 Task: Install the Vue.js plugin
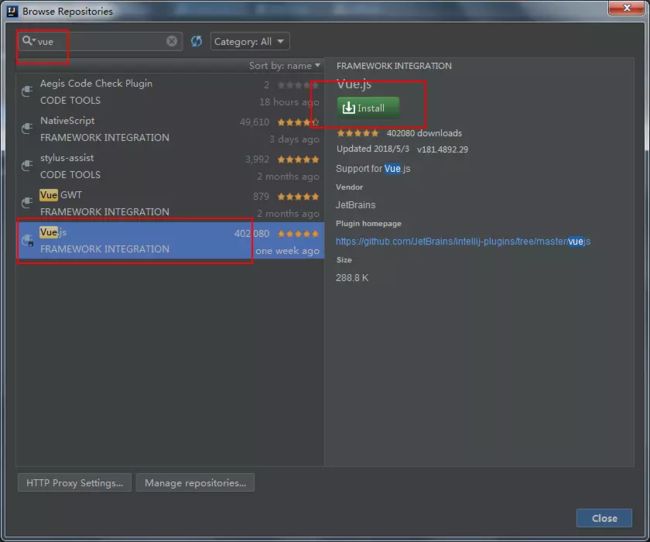tap(368, 108)
